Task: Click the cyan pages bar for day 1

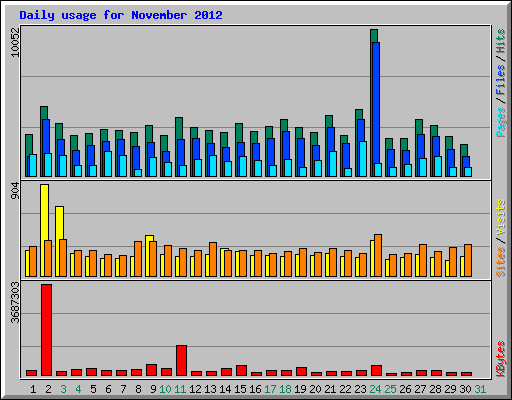Action: pyautogui.click(x=33, y=165)
